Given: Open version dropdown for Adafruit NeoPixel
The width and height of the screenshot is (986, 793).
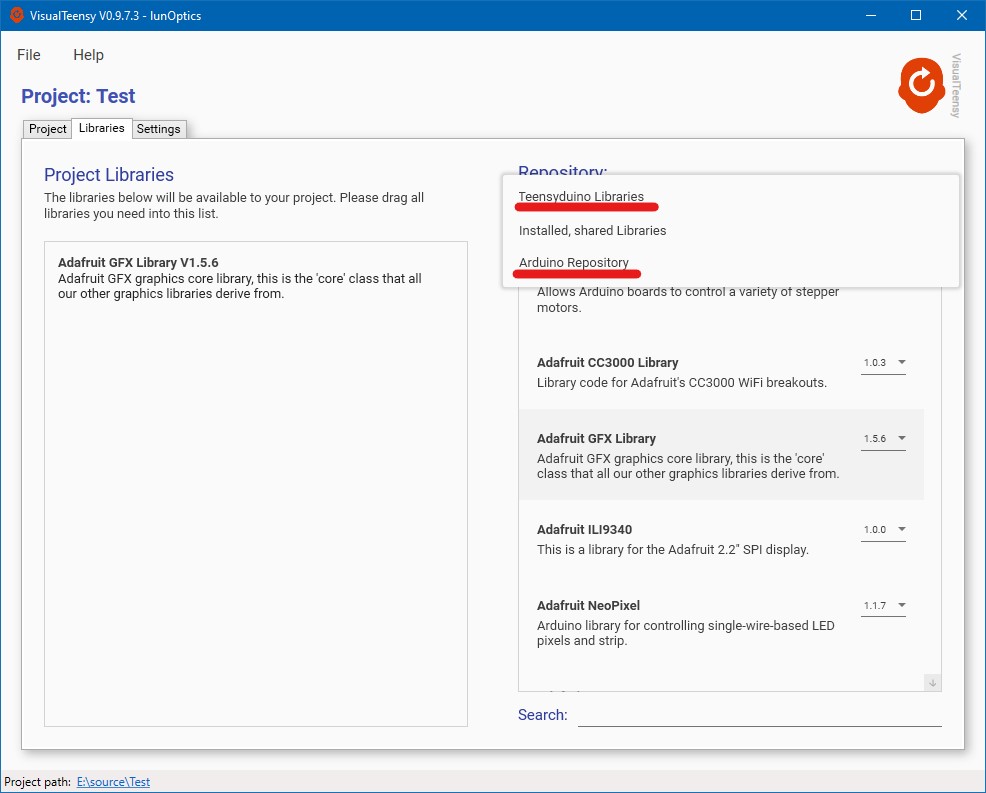Looking at the screenshot, I should point(884,606).
